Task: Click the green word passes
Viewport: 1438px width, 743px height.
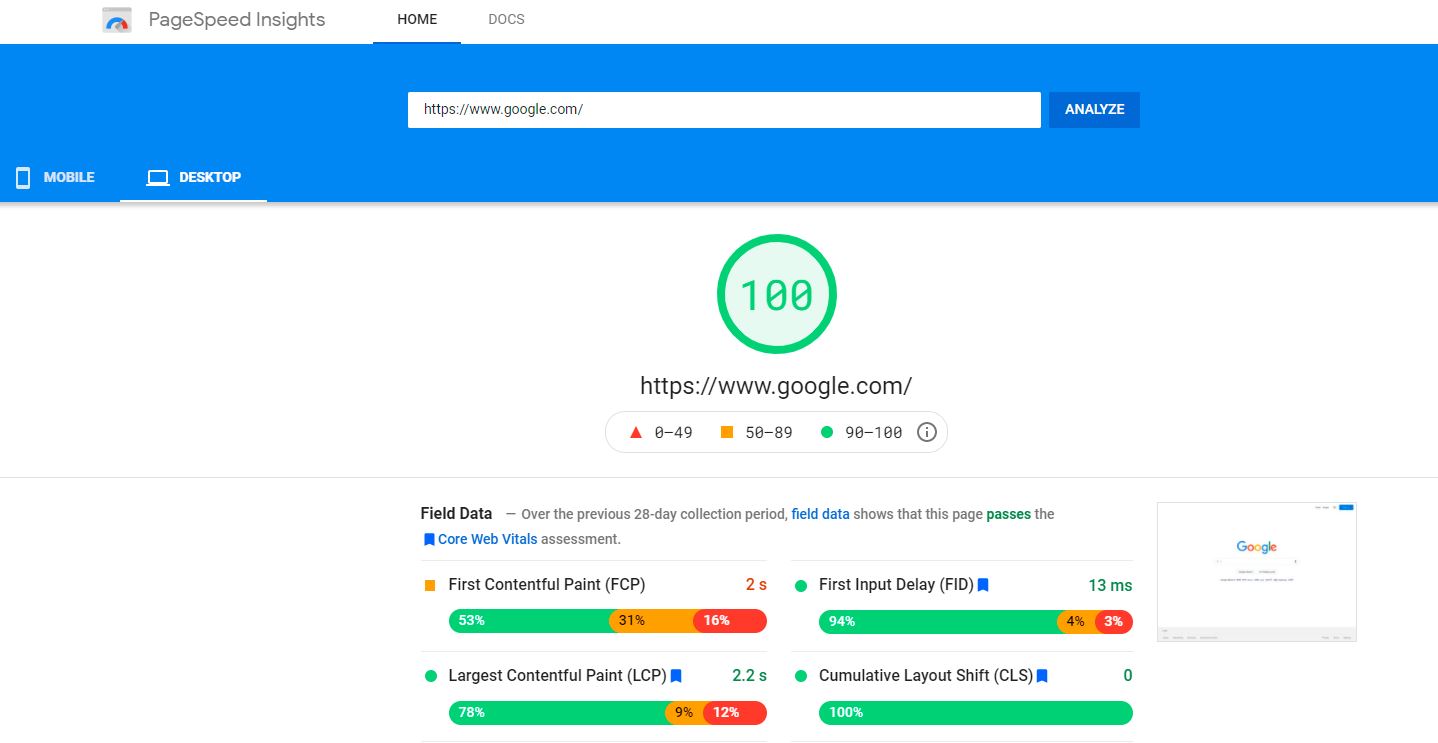Action: pyautogui.click(x=1008, y=514)
